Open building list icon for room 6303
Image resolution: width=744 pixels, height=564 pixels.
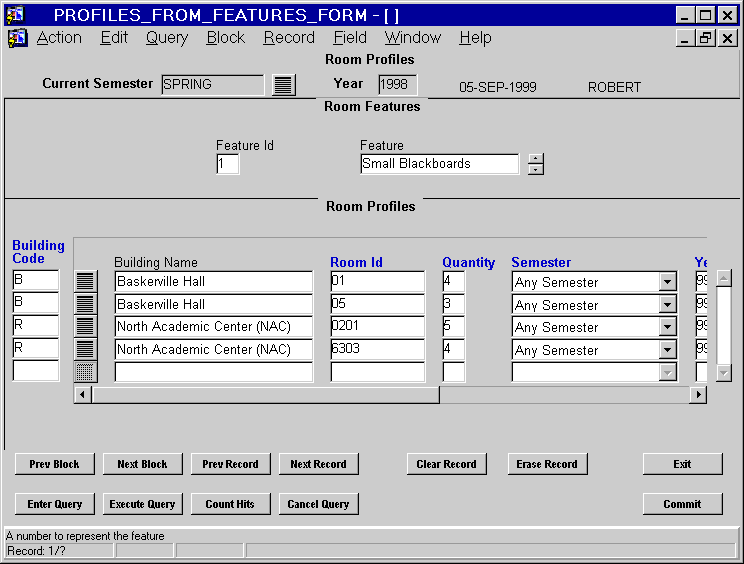85,349
